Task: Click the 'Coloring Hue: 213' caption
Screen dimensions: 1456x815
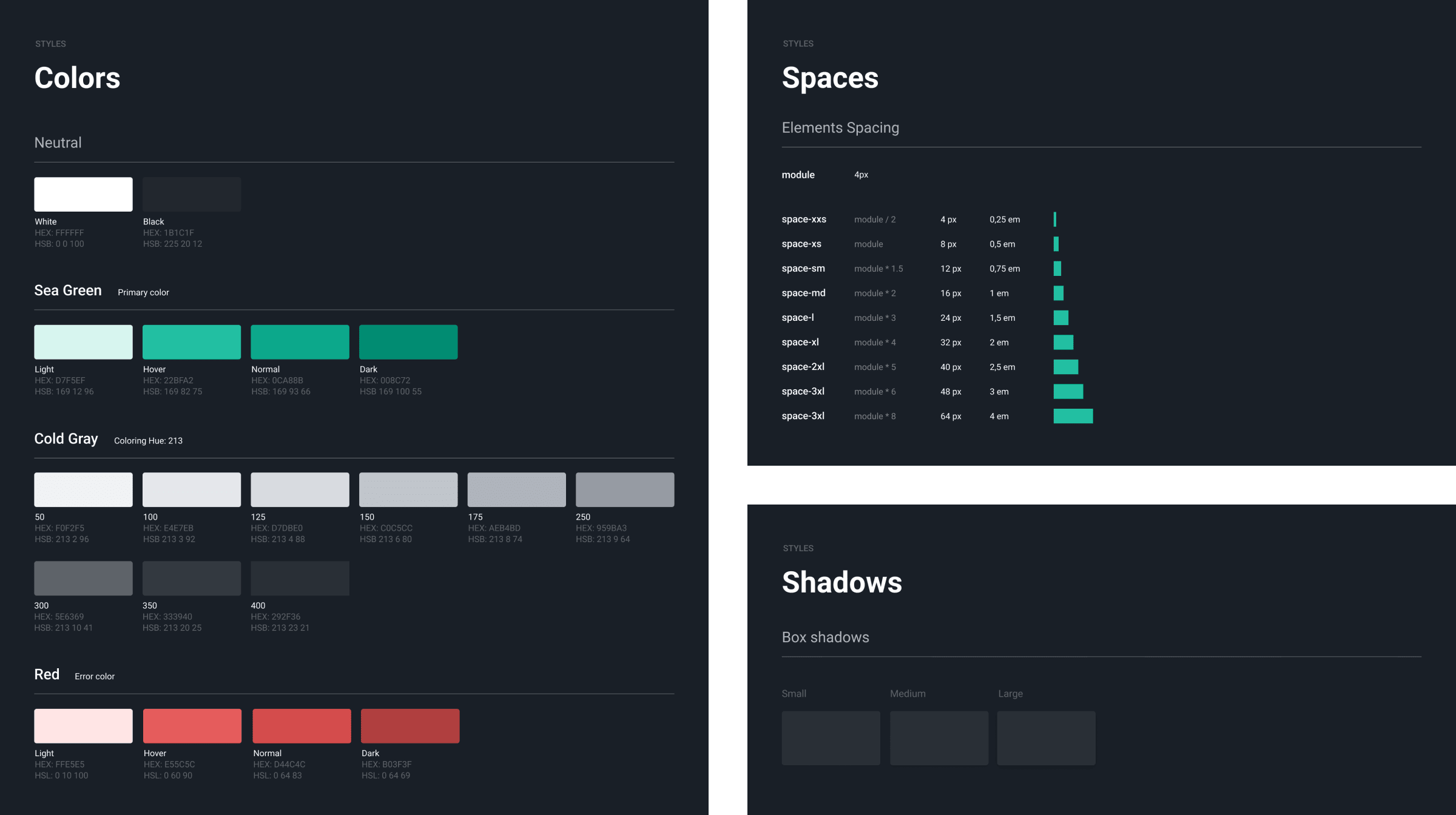Action: [x=148, y=441]
